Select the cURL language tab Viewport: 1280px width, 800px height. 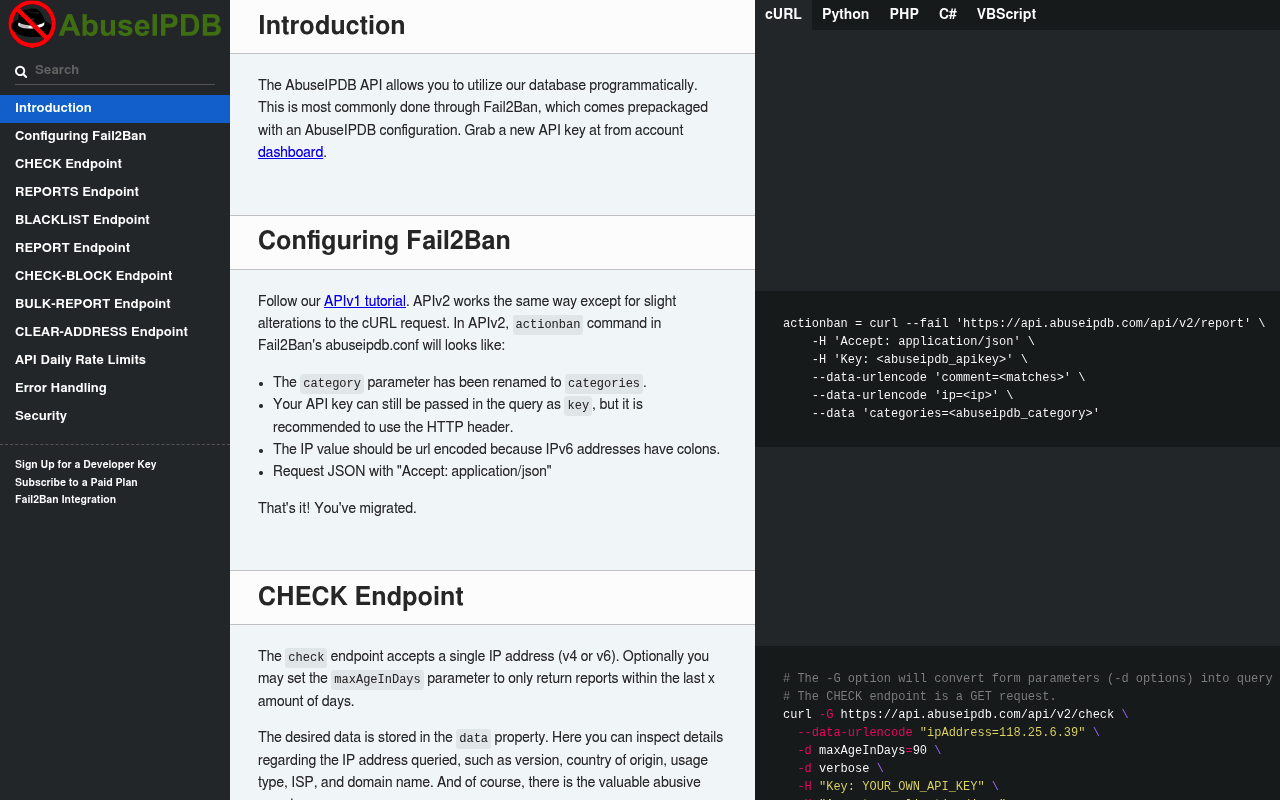tap(783, 14)
